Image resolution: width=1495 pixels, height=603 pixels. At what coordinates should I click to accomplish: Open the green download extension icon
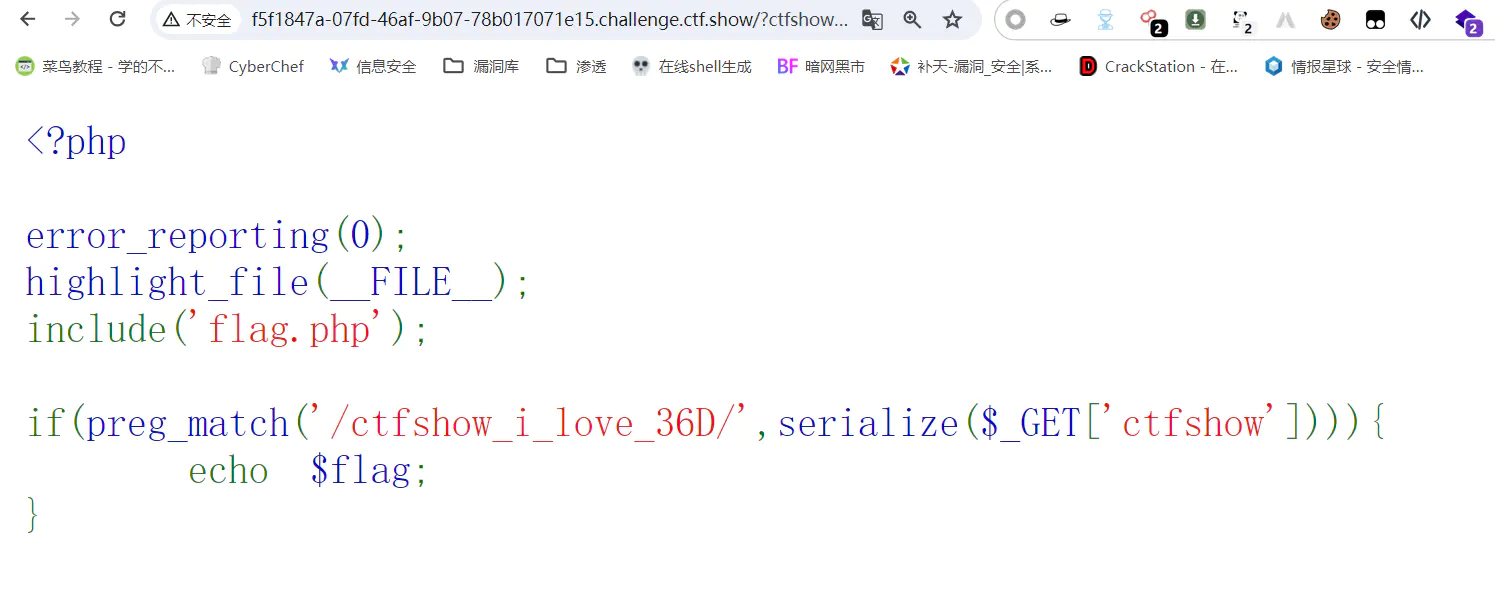(1195, 19)
